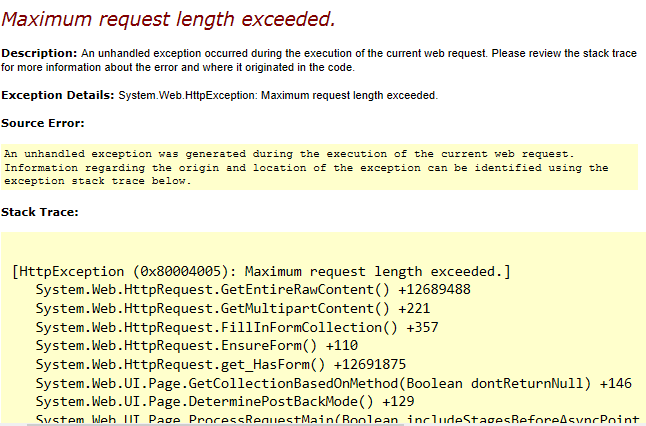Click the 'Exception Details:' label
The height and width of the screenshot is (426, 646).
(57, 95)
